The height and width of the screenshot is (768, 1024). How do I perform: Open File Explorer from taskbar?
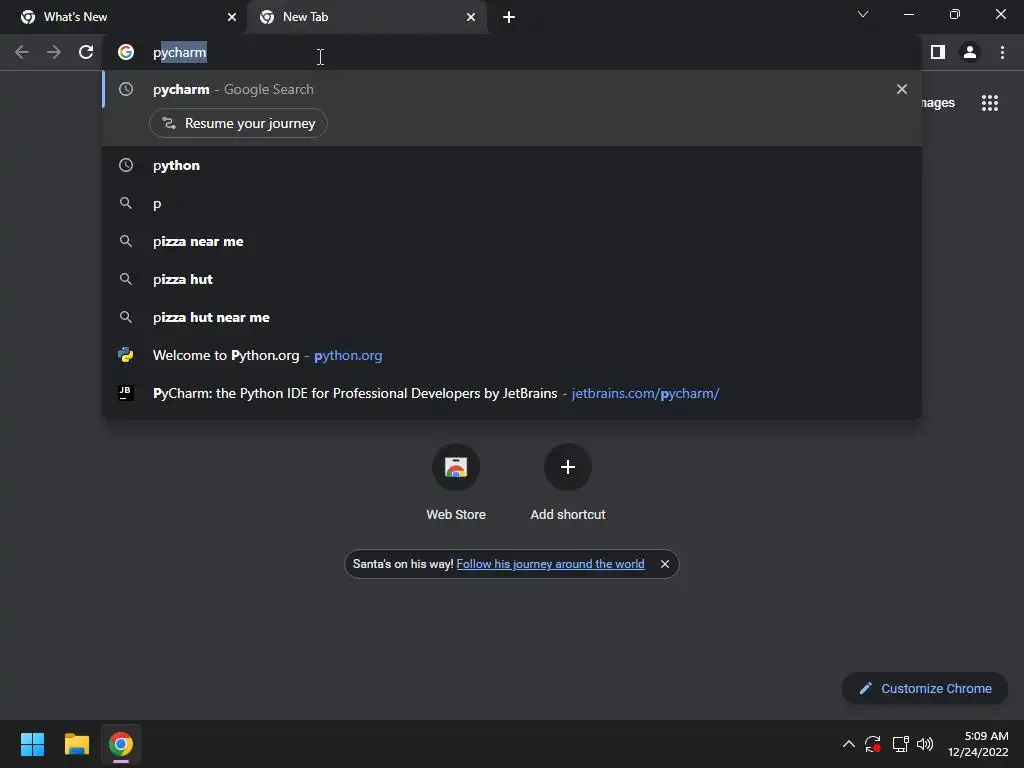(76, 744)
